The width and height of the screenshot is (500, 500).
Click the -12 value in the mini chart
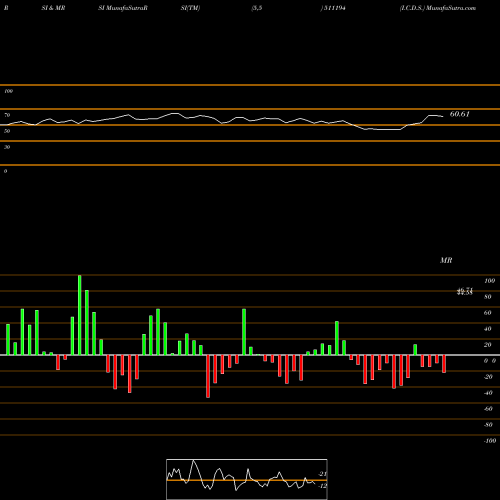coord(322,486)
